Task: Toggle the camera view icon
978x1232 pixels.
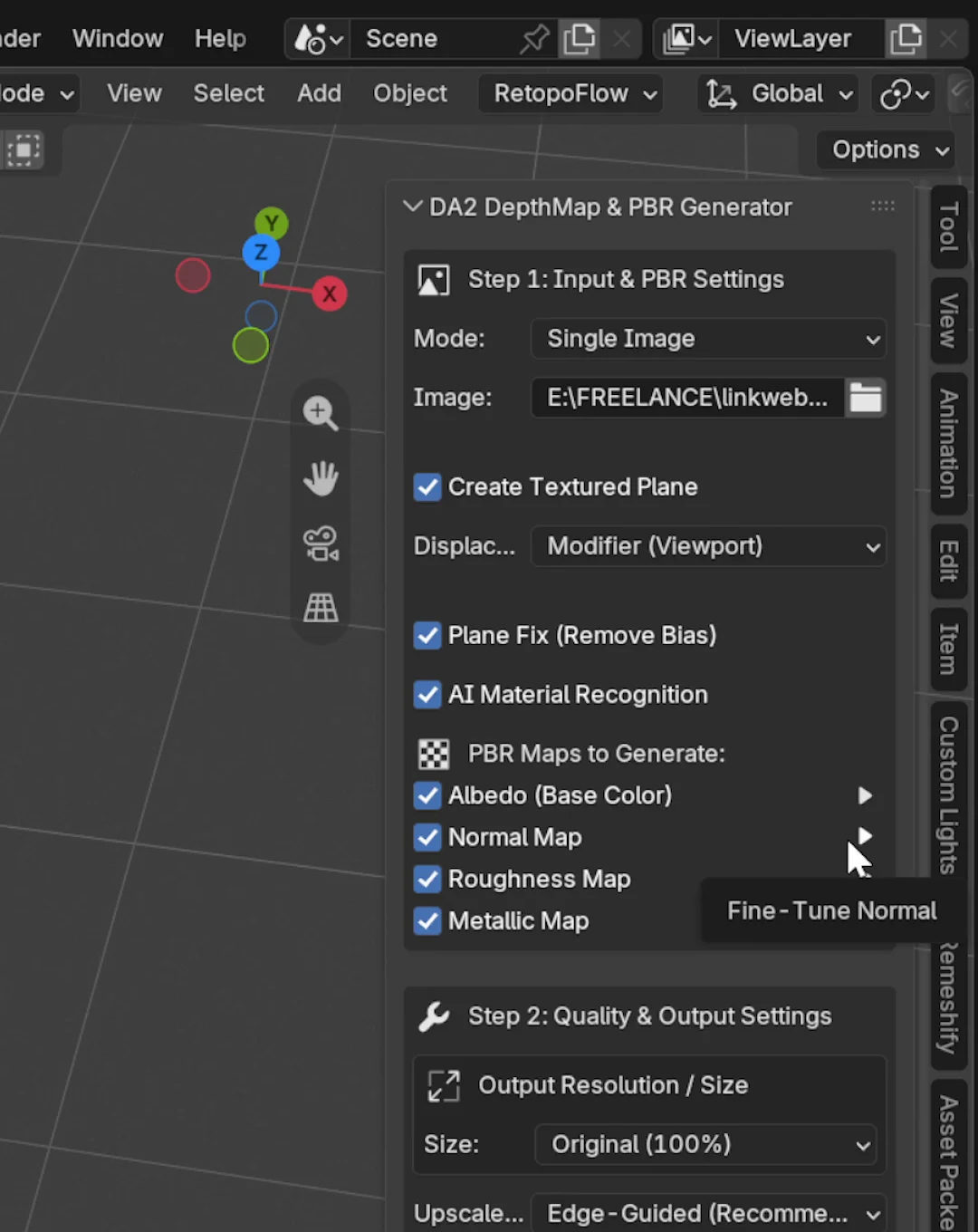Action: (x=321, y=544)
